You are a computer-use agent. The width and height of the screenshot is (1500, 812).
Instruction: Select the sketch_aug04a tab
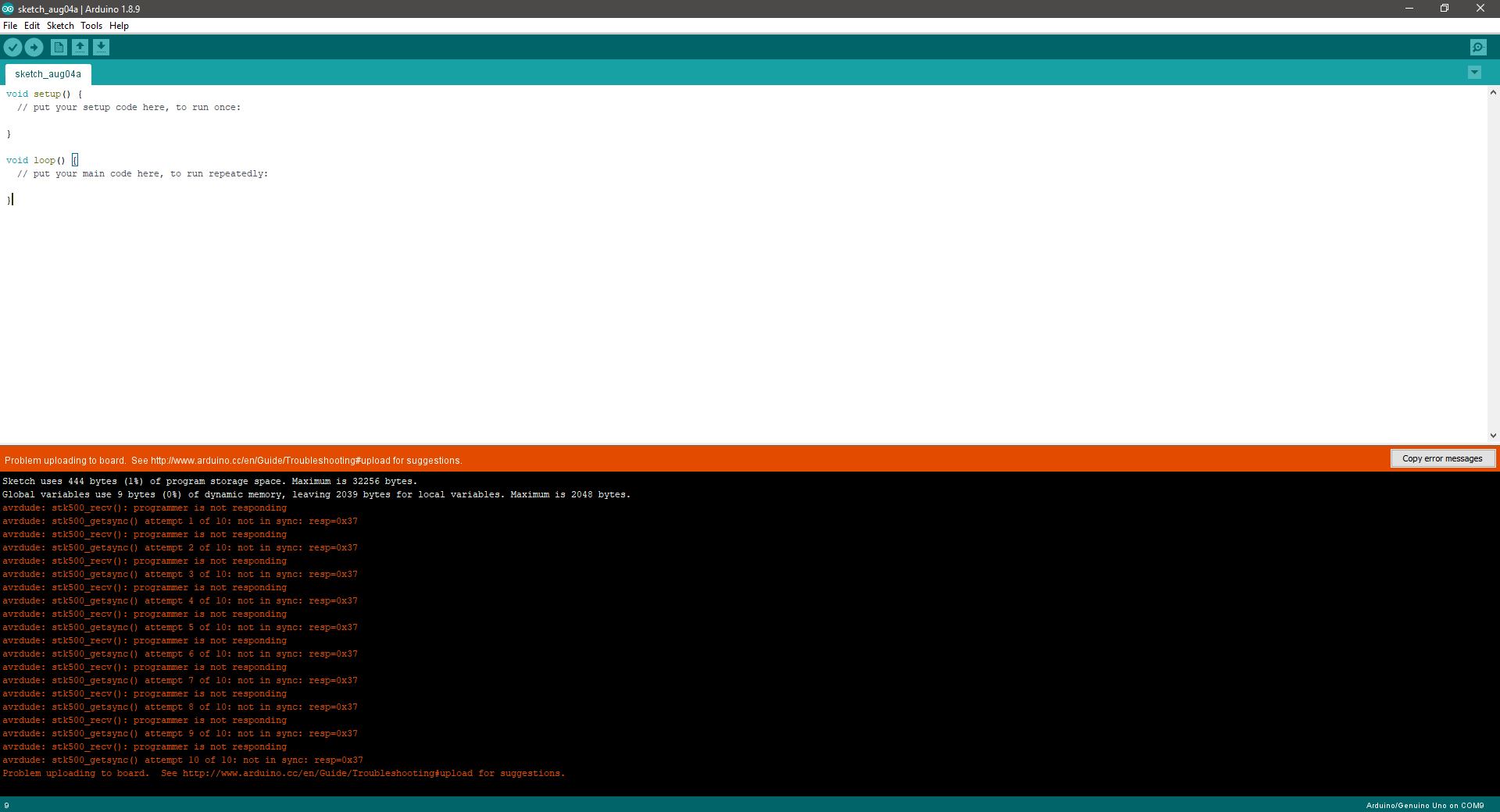point(48,74)
